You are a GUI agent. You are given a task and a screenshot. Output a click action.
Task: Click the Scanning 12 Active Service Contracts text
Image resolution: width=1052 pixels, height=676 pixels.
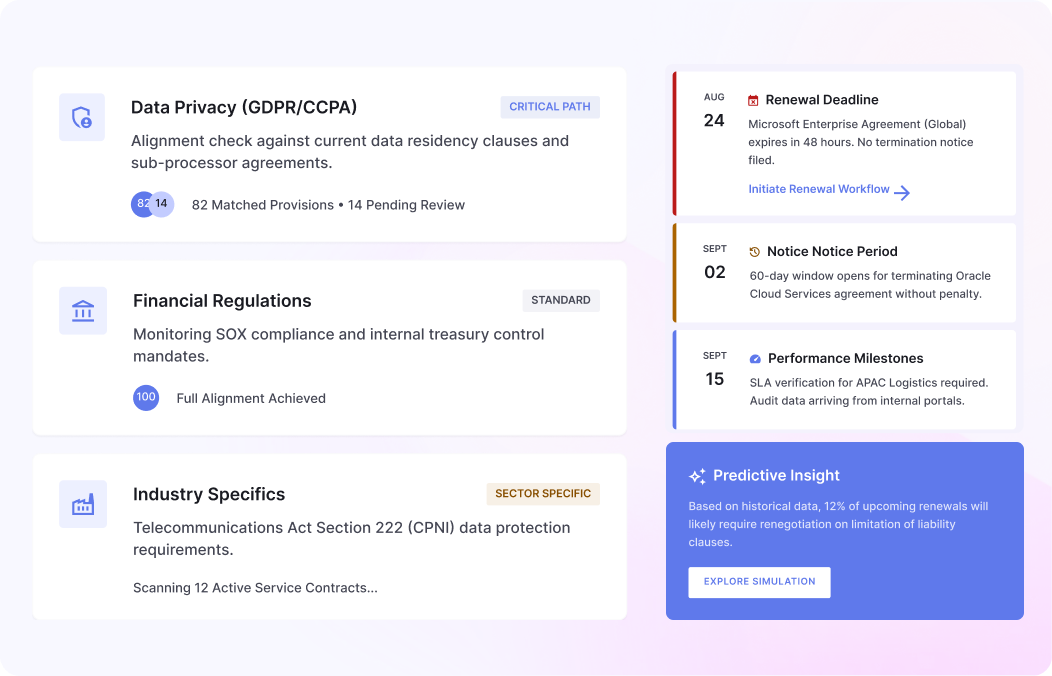click(256, 588)
